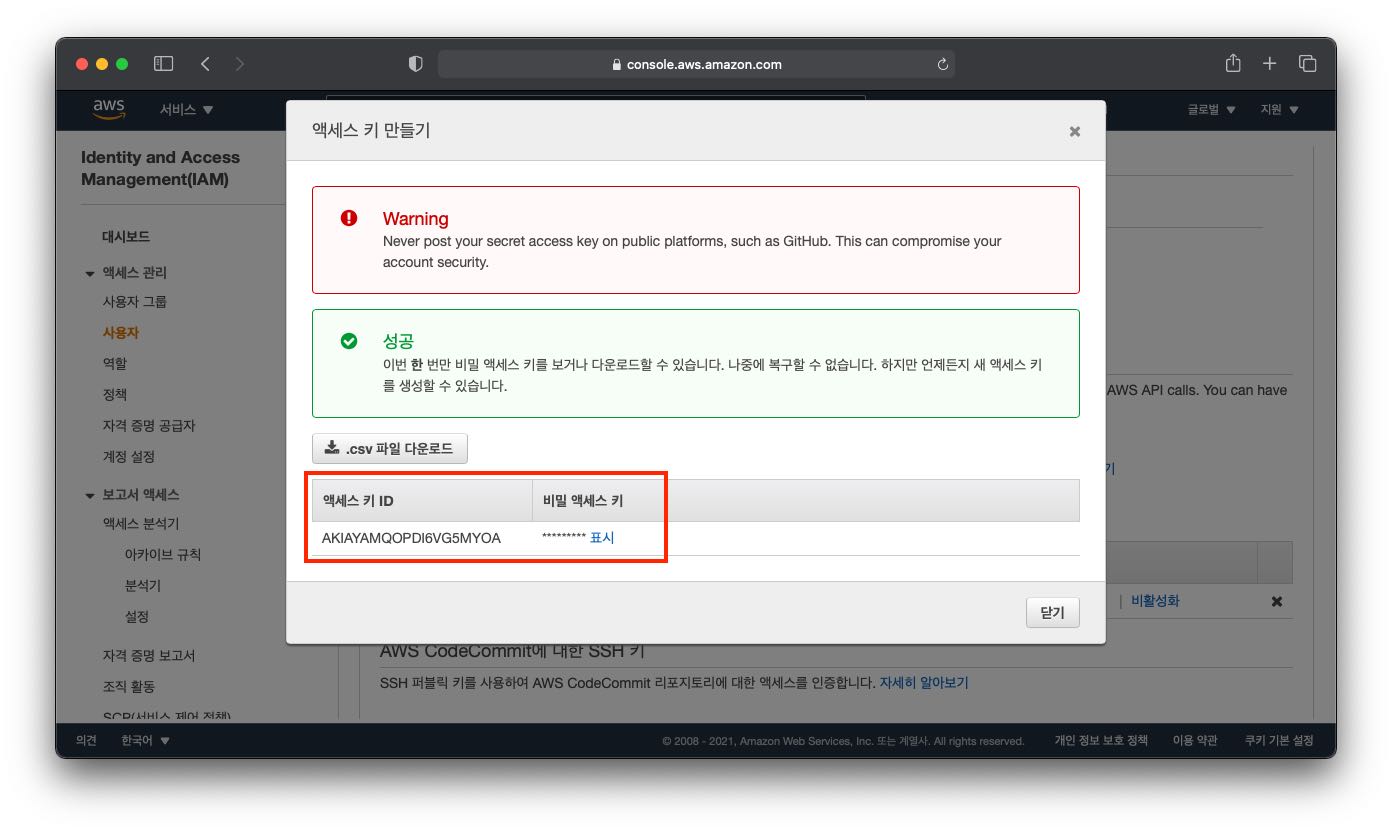1392x832 pixels.
Task: Reveal the secret key with 표시
Action: click(x=602, y=538)
